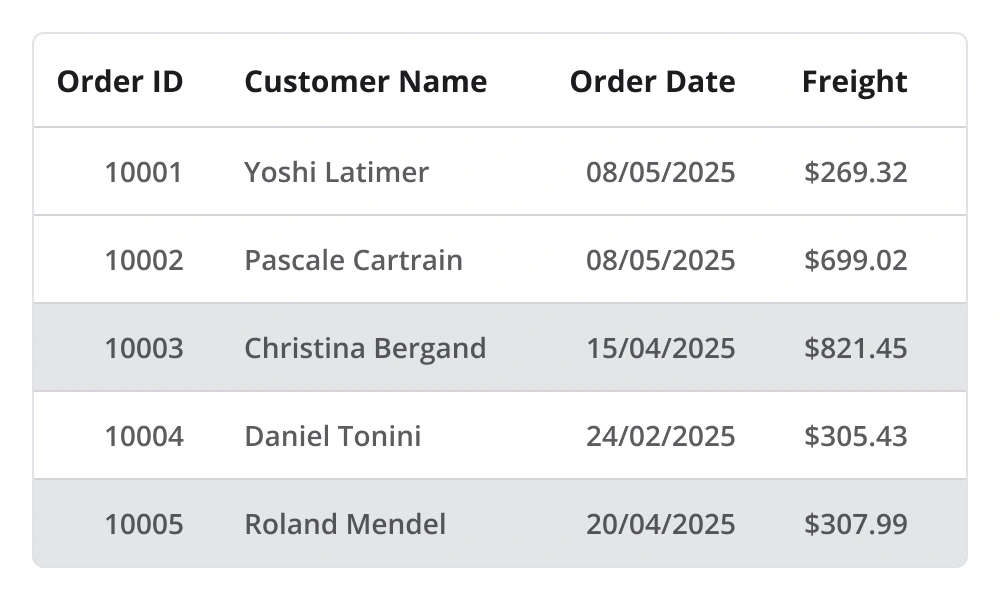Select order ID 10005 cell
This screenshot has width=1000, height=600.
[x=144, y=524]
